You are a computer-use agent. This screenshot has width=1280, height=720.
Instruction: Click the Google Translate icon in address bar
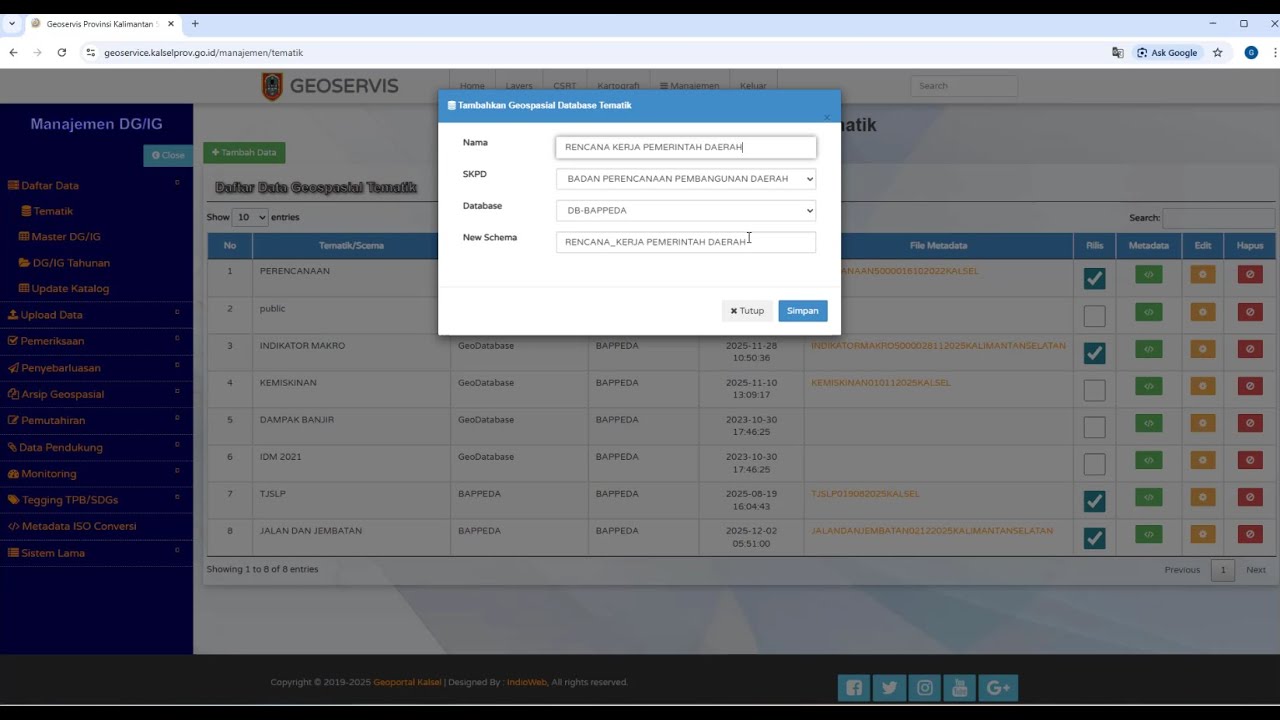[x=1118, y=52]
